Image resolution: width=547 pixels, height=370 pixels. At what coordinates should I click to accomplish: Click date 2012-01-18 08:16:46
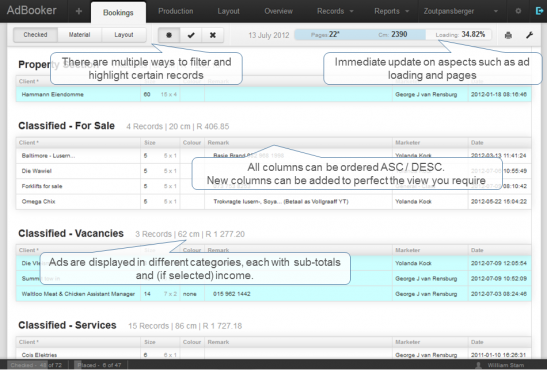(499, 95)
